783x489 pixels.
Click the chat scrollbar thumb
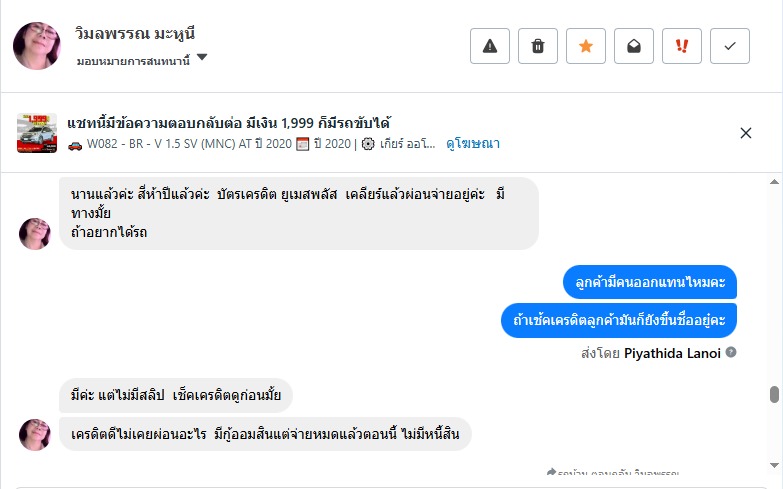tap(774, 394)
